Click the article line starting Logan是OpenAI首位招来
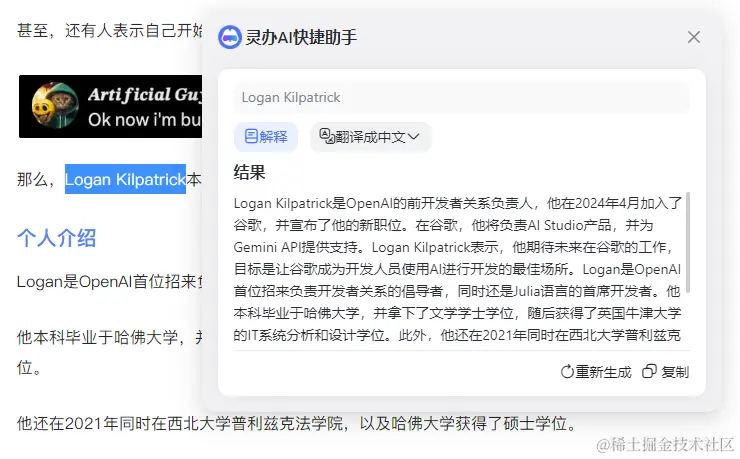740x459 pixels. coord(109,282)
